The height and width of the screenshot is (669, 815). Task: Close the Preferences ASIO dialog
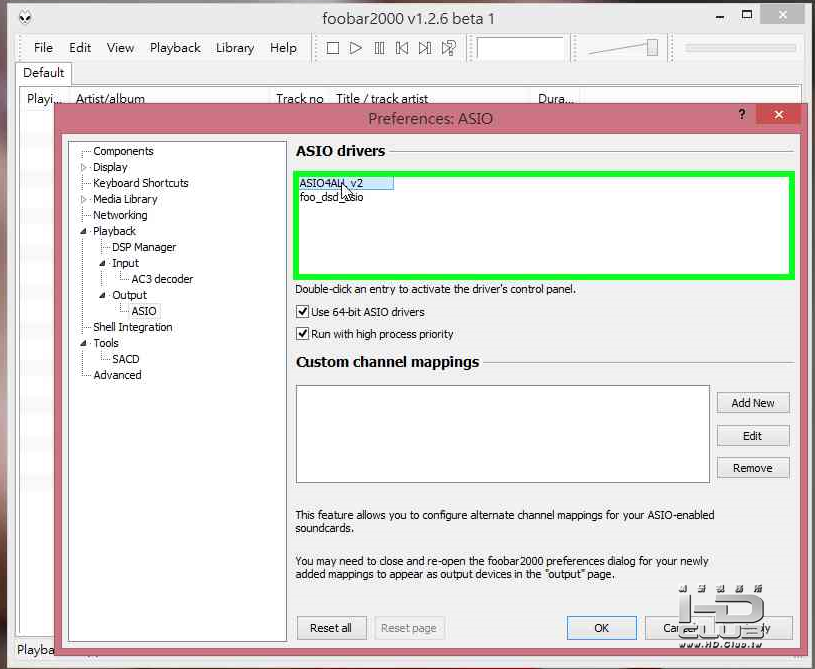[778, 114]
